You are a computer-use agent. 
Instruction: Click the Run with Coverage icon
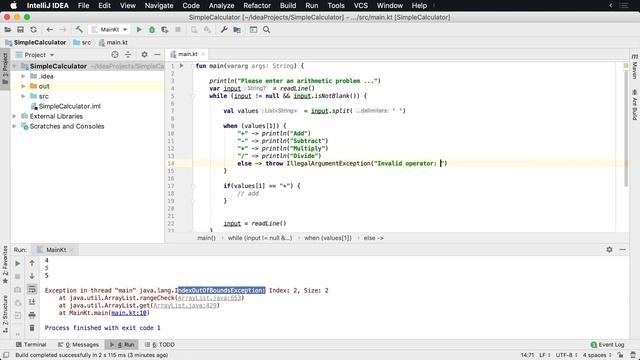coord(165,29)
